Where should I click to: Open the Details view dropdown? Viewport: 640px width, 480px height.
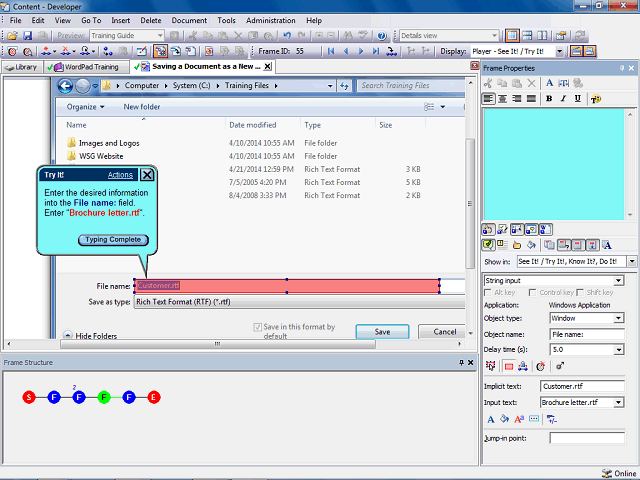[x=494, y=36]
